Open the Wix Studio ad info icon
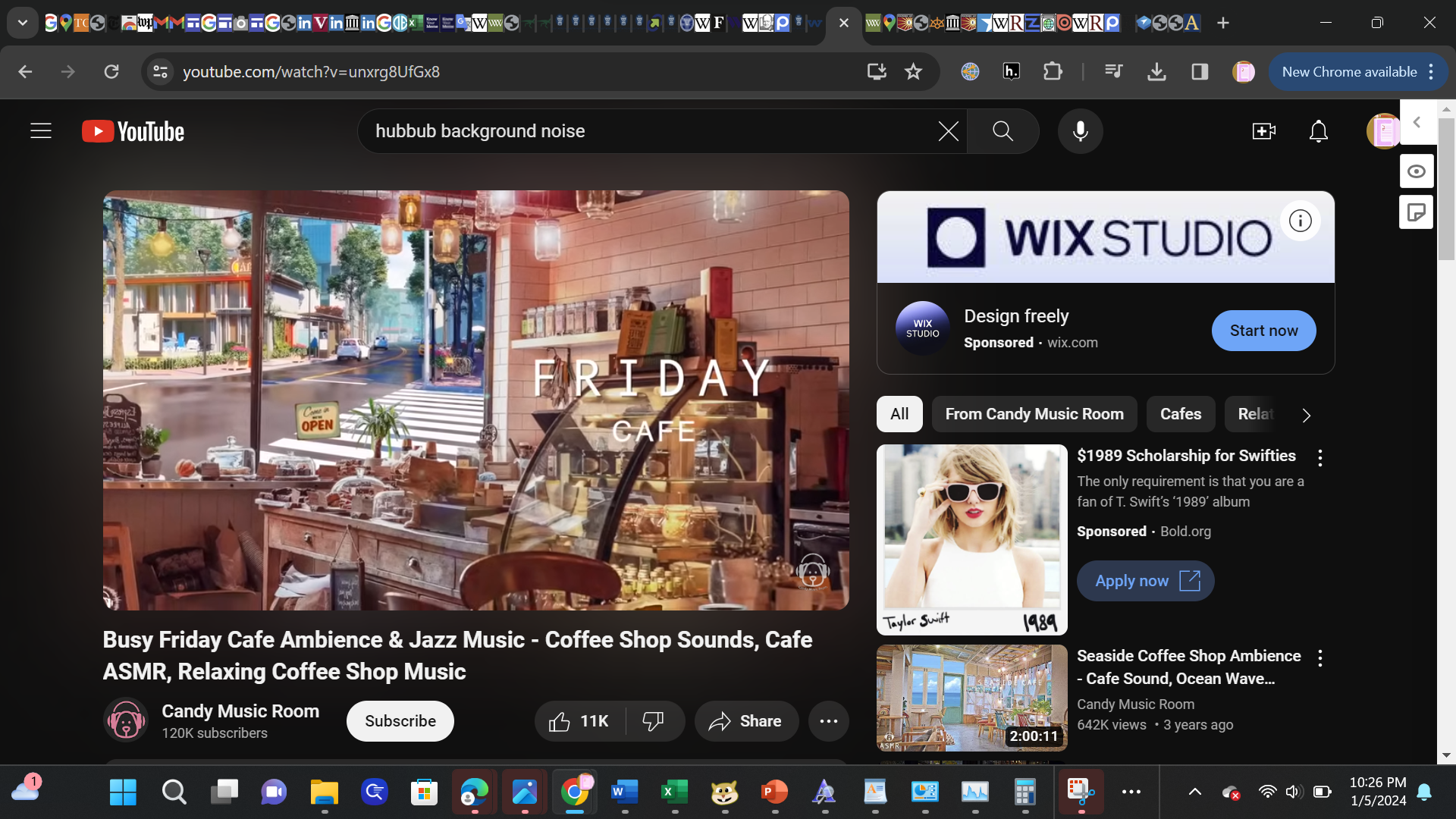This screenshot has width=1456, height=819. point(1300,221)
